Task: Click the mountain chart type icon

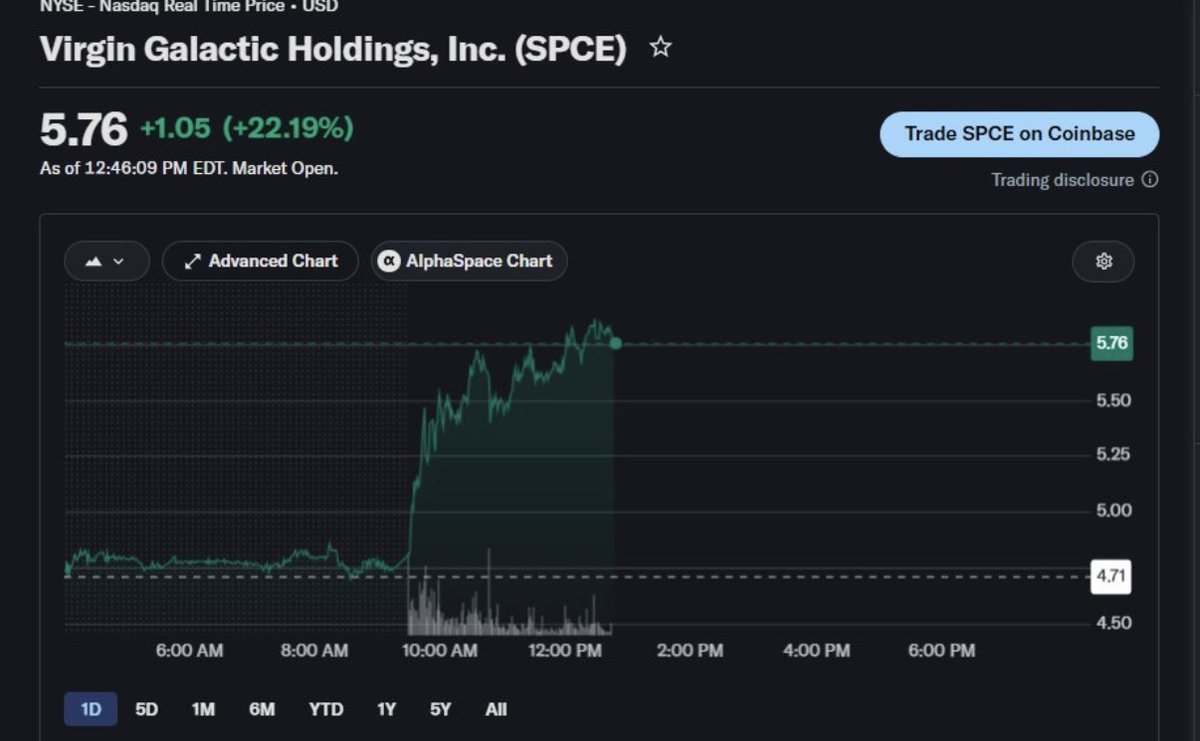Action: point(94,261)
